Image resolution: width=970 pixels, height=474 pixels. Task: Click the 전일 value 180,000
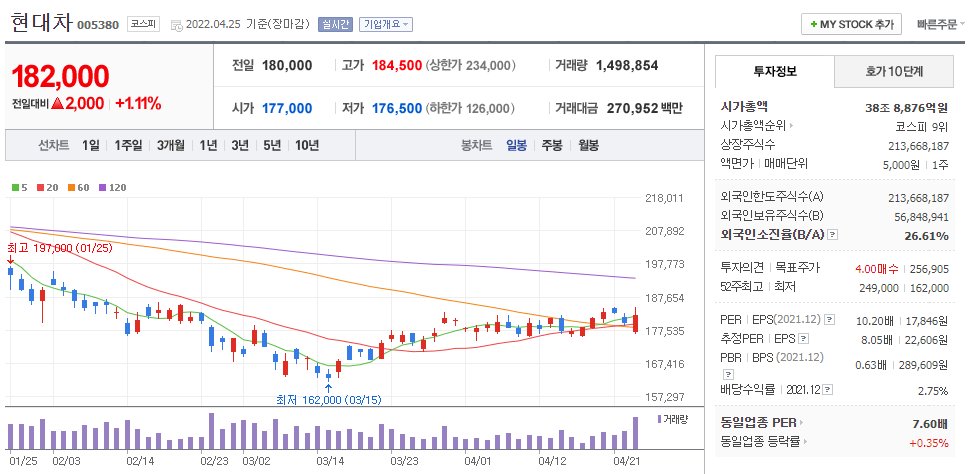(x=287, y=66)
